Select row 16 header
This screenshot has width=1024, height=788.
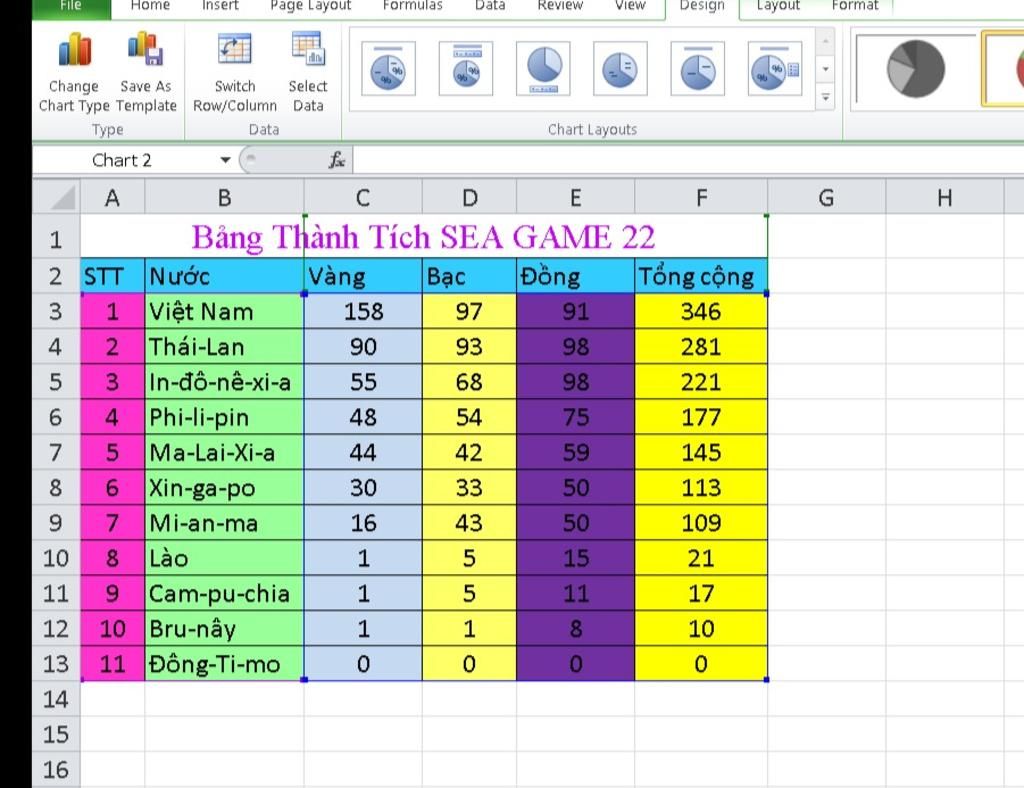click(56, 770)
